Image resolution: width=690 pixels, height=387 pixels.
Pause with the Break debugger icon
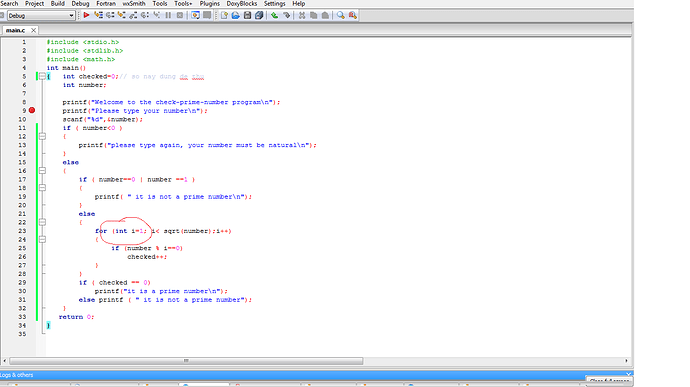(168, 15)
